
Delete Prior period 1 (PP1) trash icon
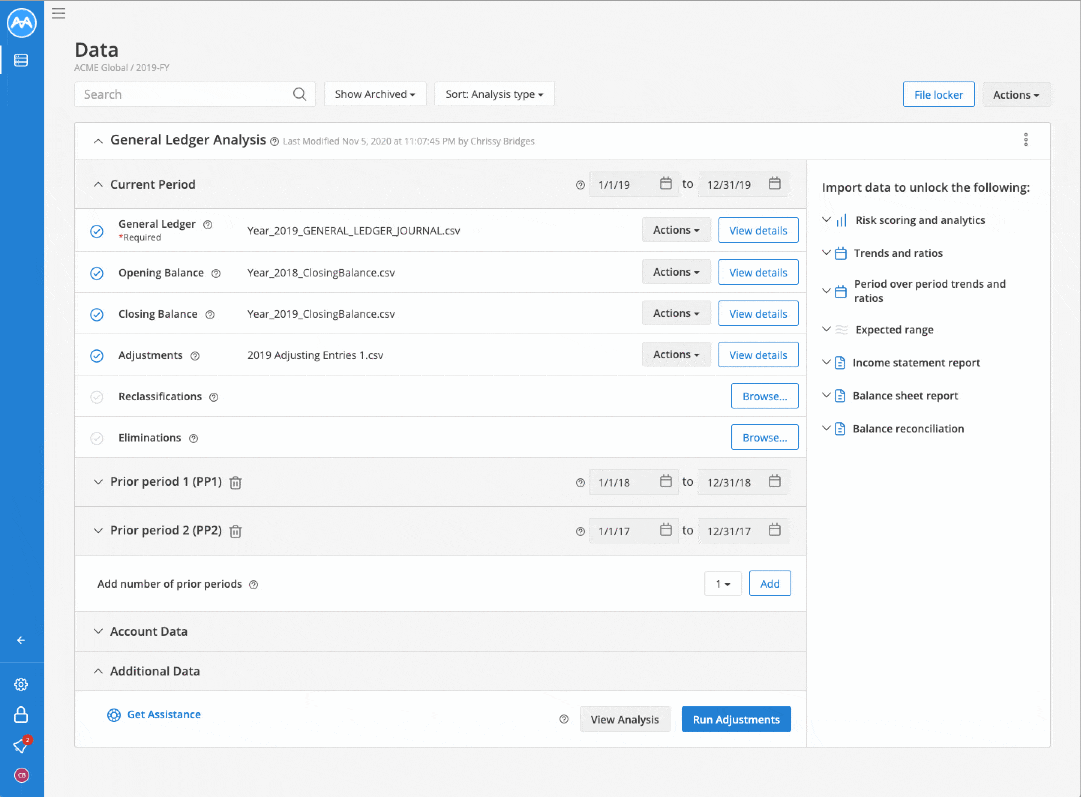[x=235, y=483]
